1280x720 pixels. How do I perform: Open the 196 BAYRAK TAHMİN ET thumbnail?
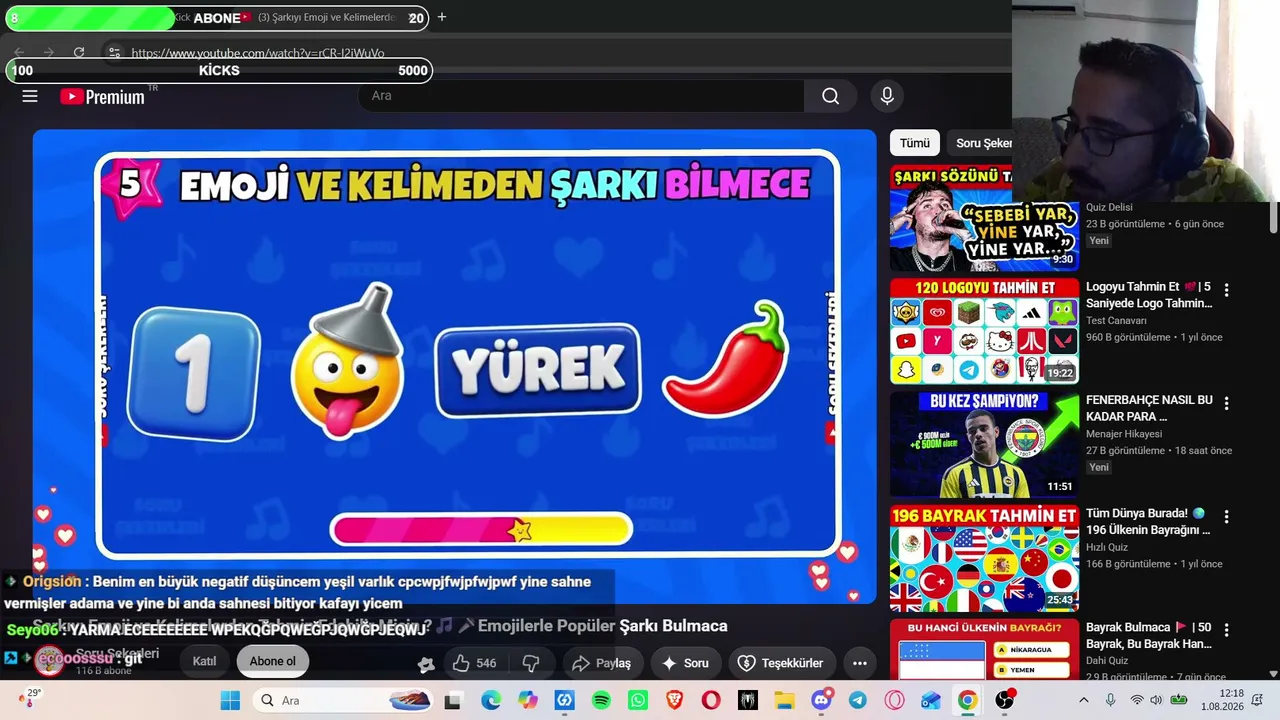click(x=985, y=557)
